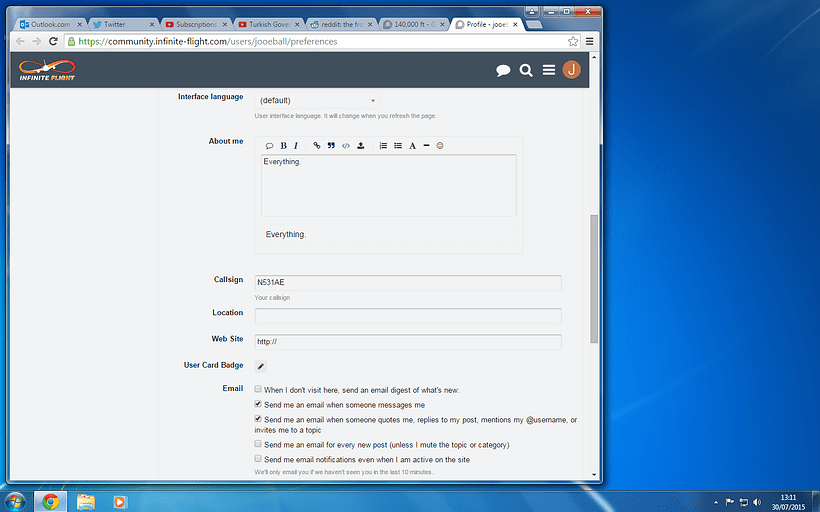Insert a numbered list in About me

383,145
